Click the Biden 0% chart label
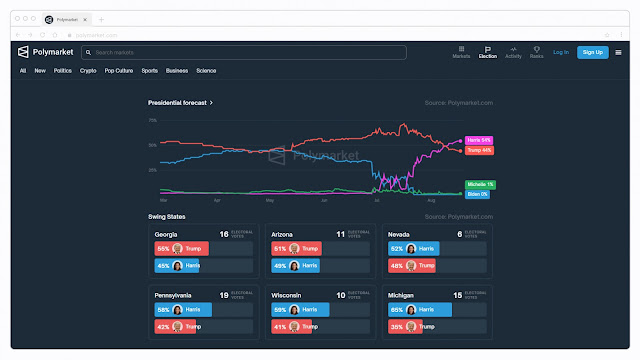 477,194
